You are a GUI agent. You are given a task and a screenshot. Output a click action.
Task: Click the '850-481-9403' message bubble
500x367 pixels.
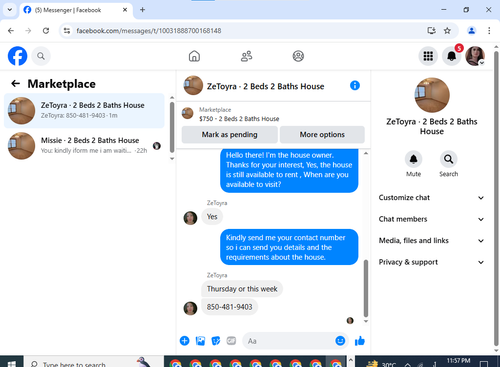[229, 307]
